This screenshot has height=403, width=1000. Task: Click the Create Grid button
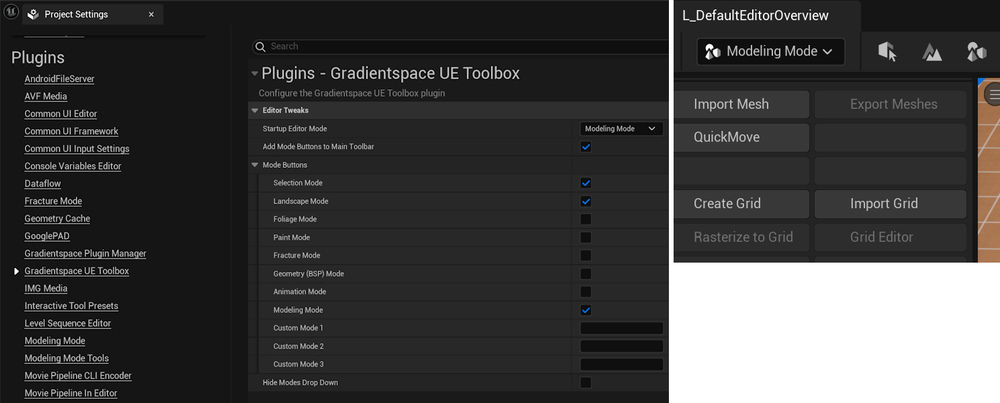click(742, 203)
